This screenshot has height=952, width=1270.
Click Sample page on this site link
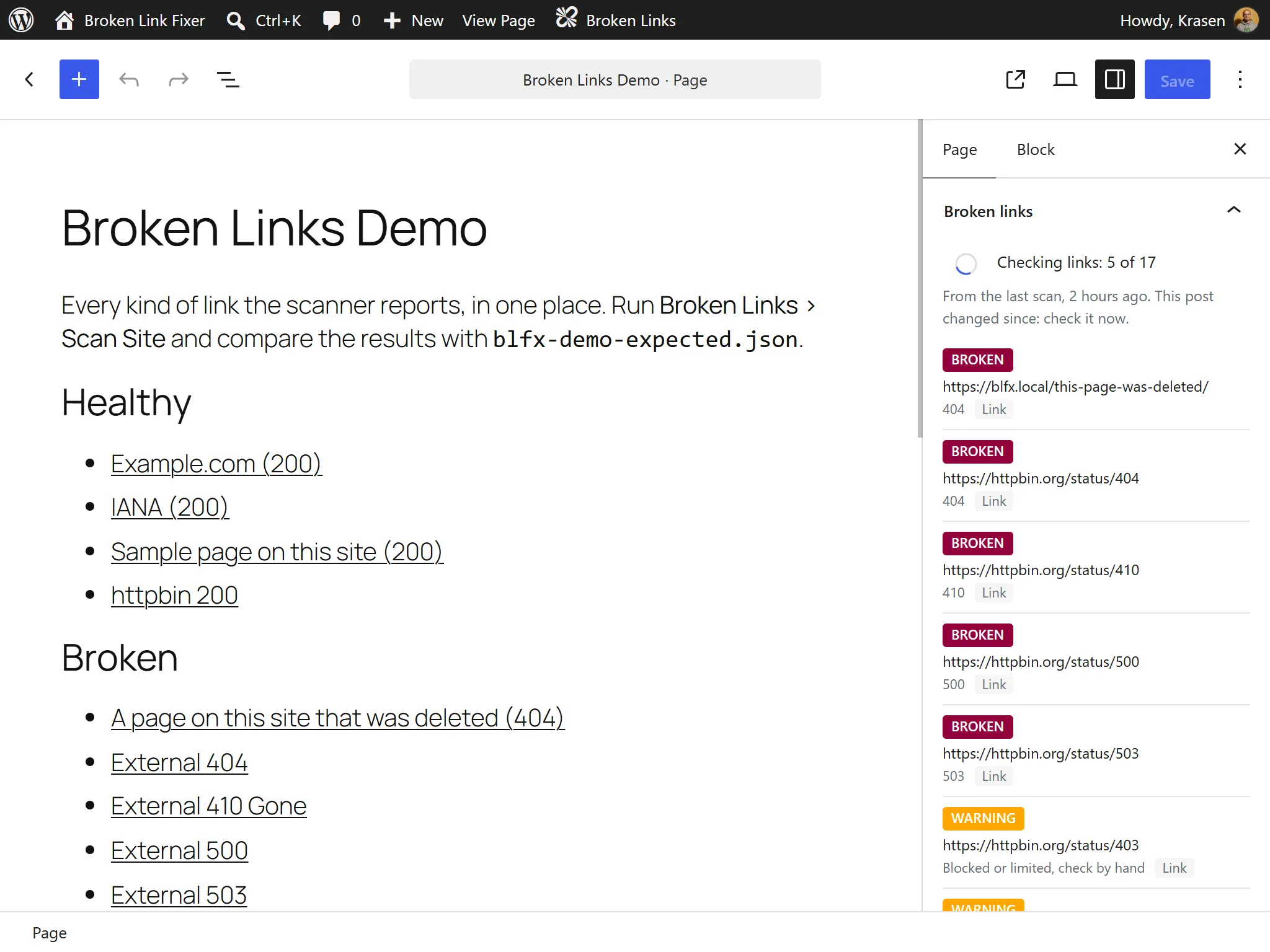(x=277, y=552)
